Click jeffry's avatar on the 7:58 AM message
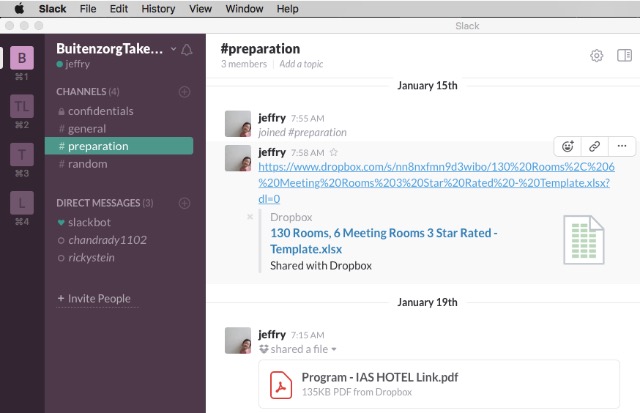 coord(238,158)
